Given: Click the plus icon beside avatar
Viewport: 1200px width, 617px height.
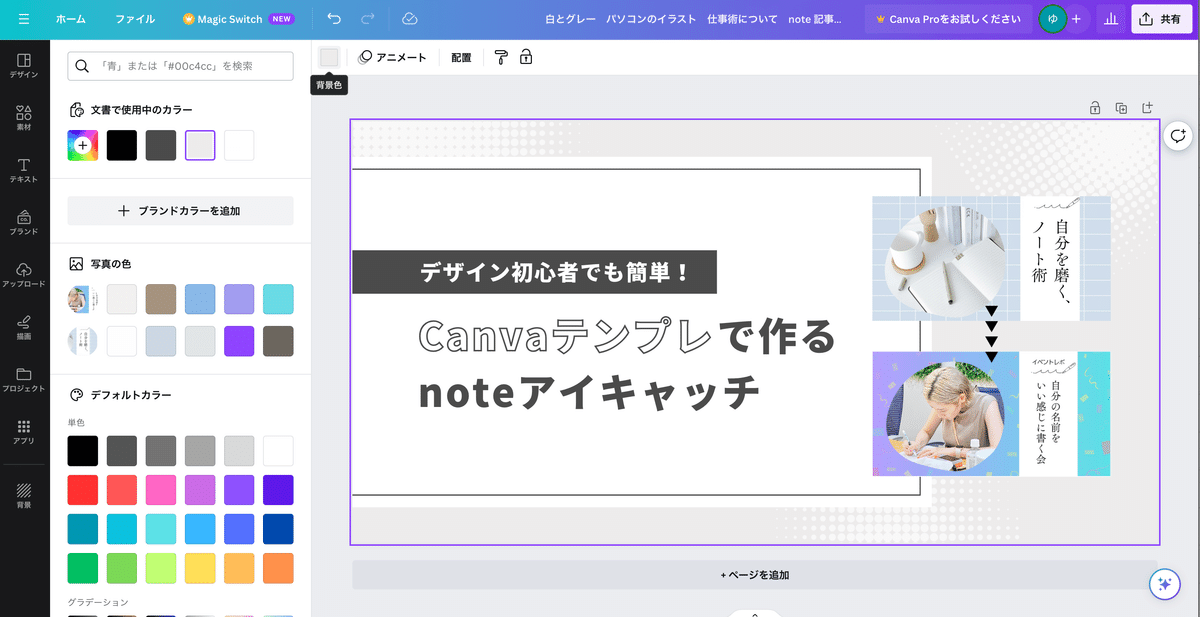Looking at the screenshot, I should click(1076, 19).
